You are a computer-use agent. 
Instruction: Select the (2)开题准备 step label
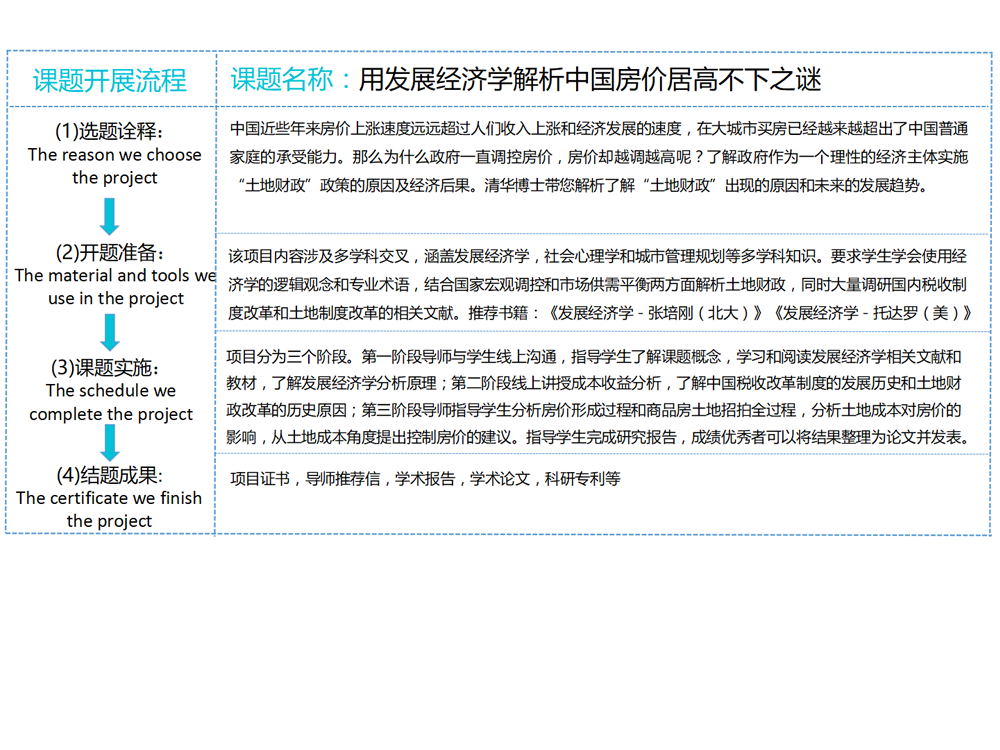(109, 252)
